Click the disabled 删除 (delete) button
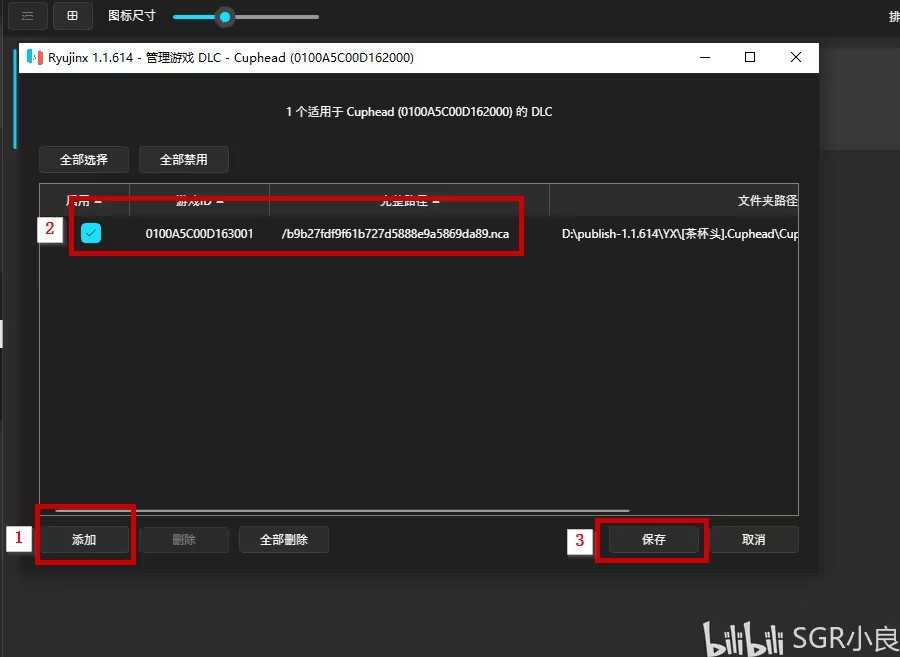Image resolution: width=900 pixels, height=657 pixels. click(x=184, y=539)
